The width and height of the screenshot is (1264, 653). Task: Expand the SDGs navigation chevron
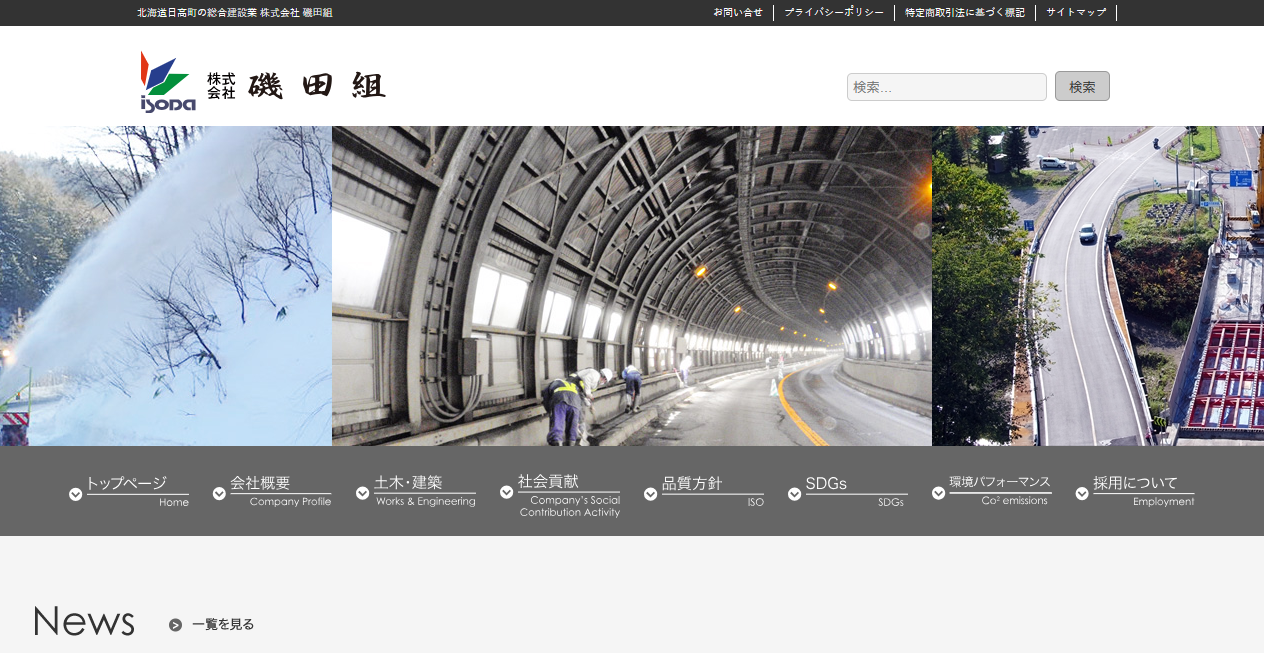[795, 493]
